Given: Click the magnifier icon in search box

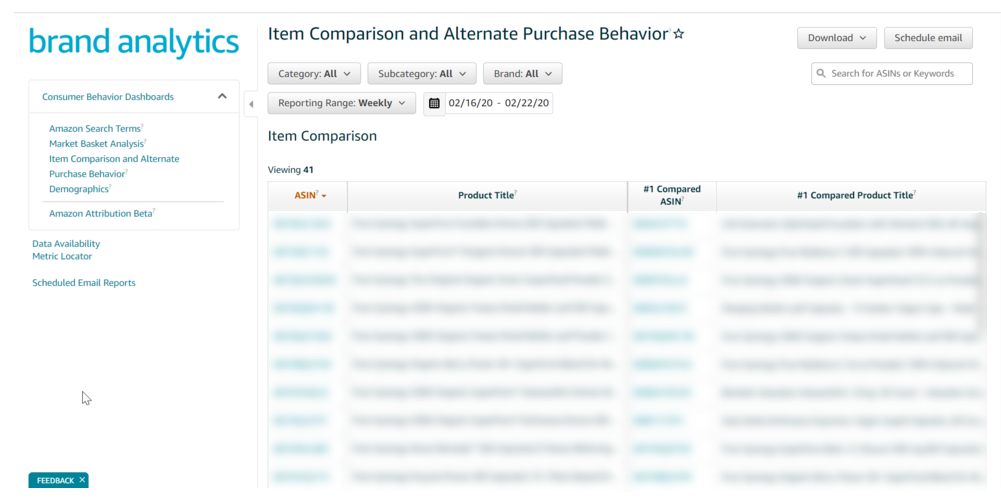Looking at the screenshot, I should tap(821, 73).
